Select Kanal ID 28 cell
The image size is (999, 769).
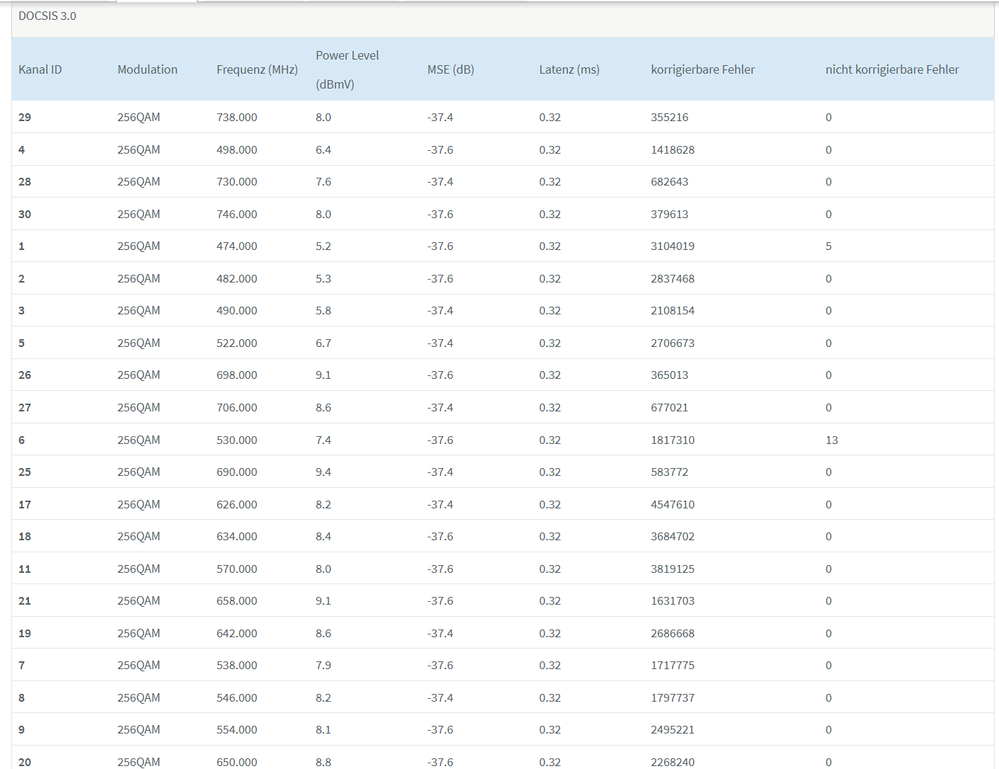(25, 182)
